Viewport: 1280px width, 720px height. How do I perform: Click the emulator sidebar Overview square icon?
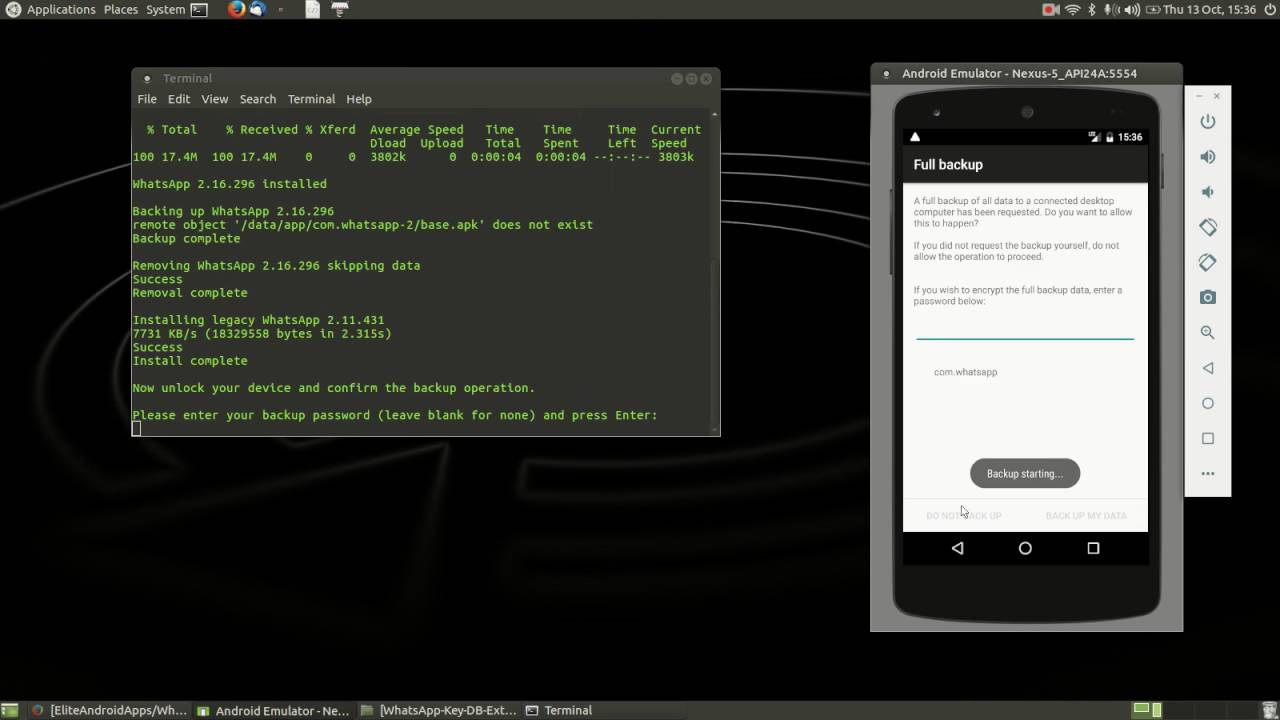[1208, 438]
